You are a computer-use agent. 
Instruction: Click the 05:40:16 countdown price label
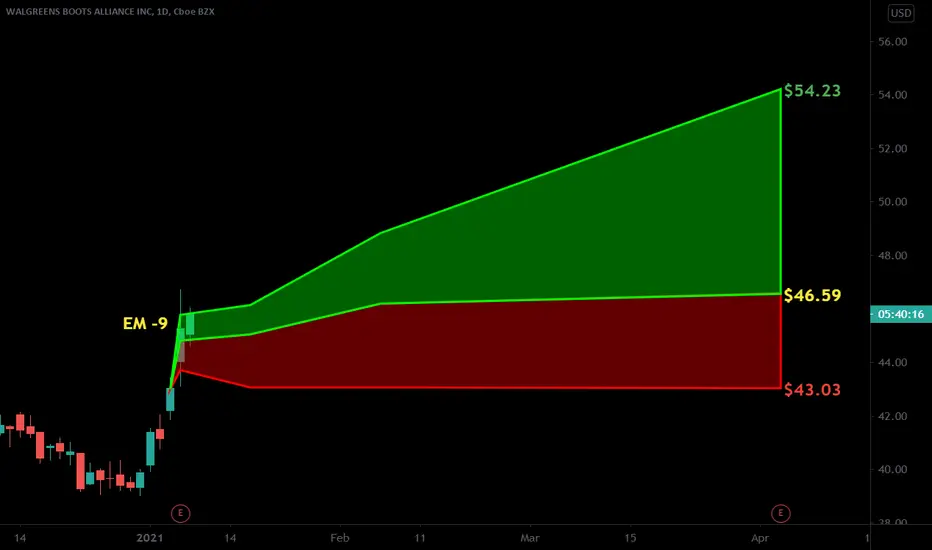[900, 314]
